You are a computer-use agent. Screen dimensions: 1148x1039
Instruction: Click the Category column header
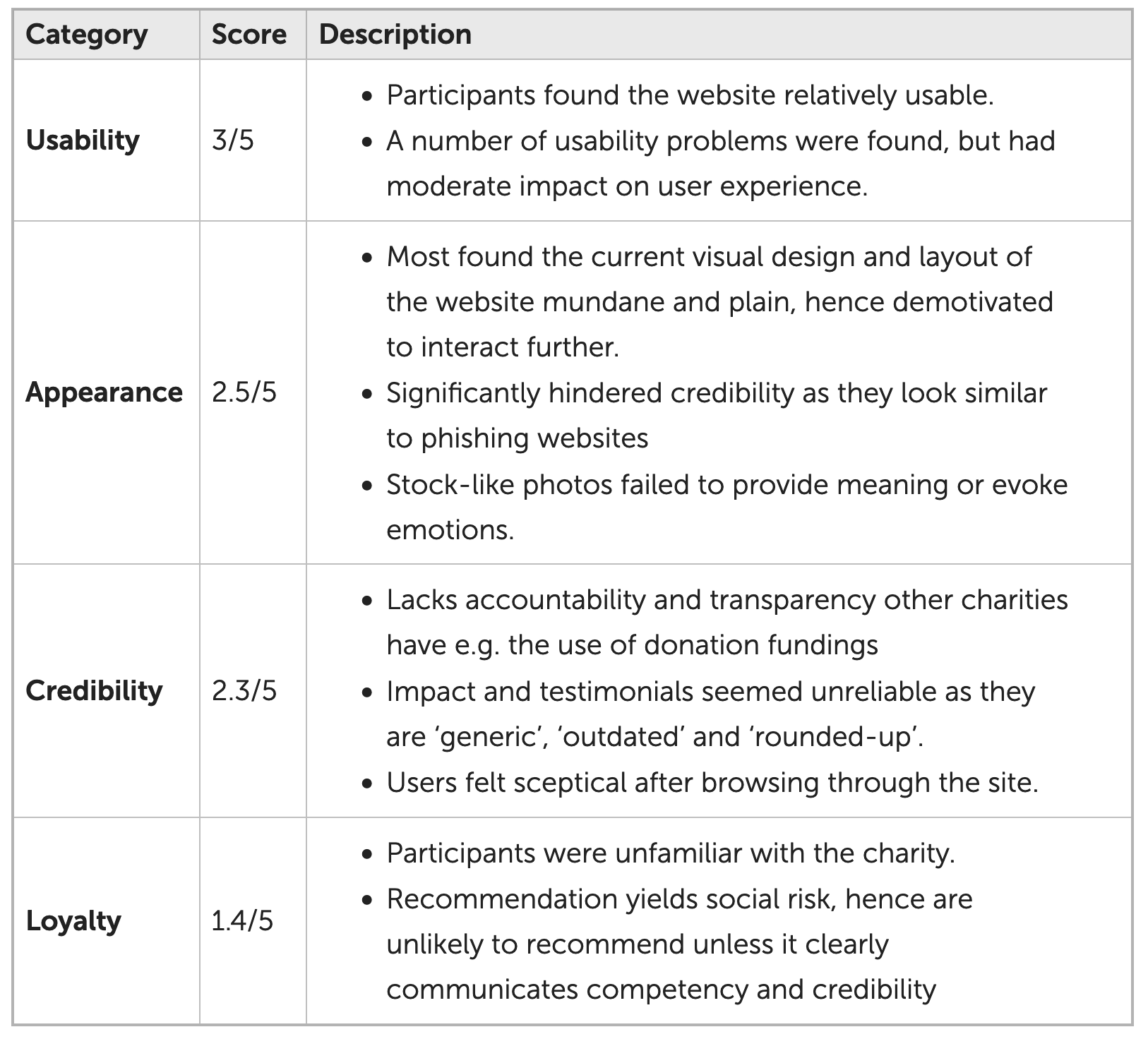pos(87,35)
